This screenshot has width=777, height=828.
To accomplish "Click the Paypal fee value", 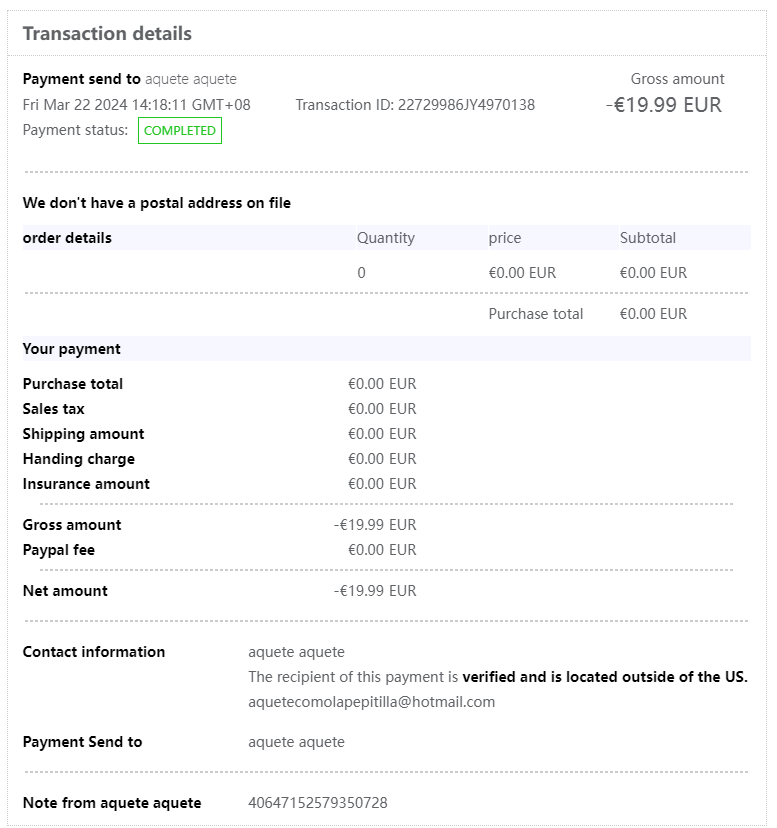I will [x=382, y=550].
